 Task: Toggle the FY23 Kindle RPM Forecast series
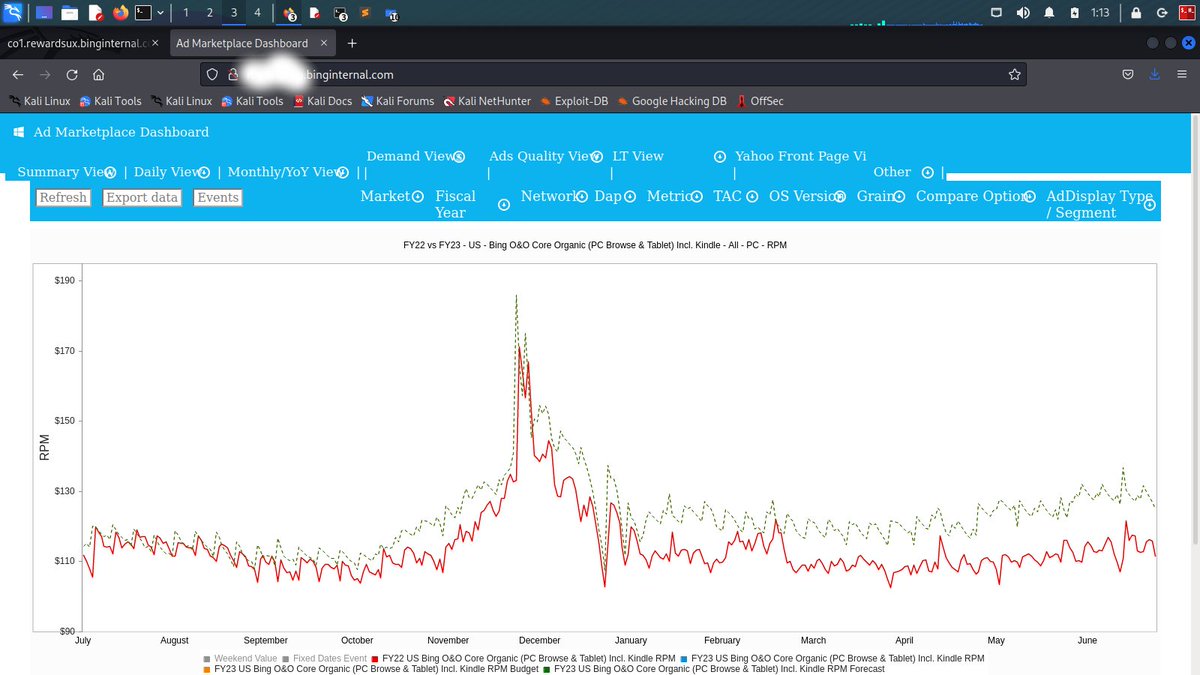[714, 669]
